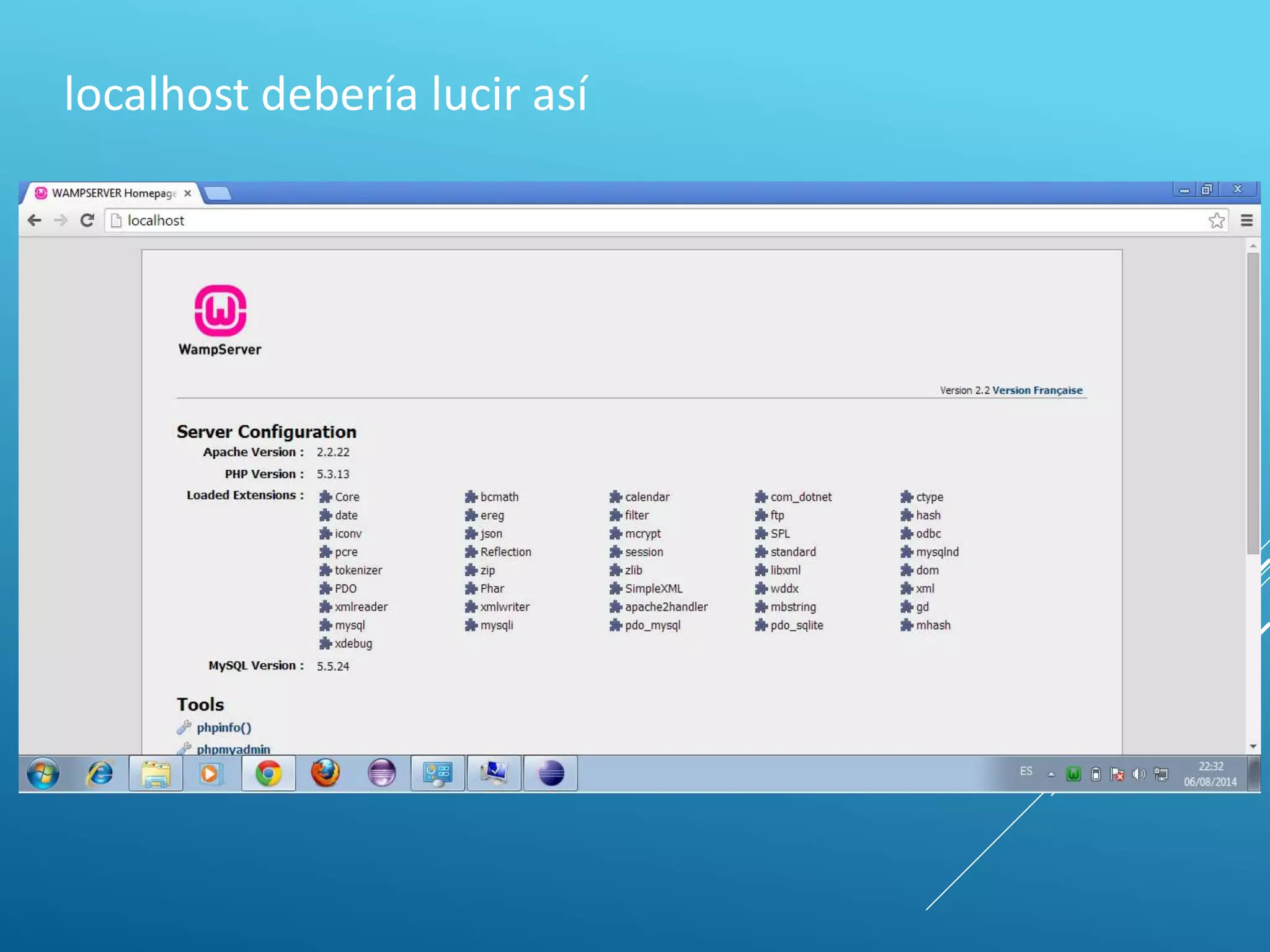Click the PHP version value 5.3.13

coord(333,474)
